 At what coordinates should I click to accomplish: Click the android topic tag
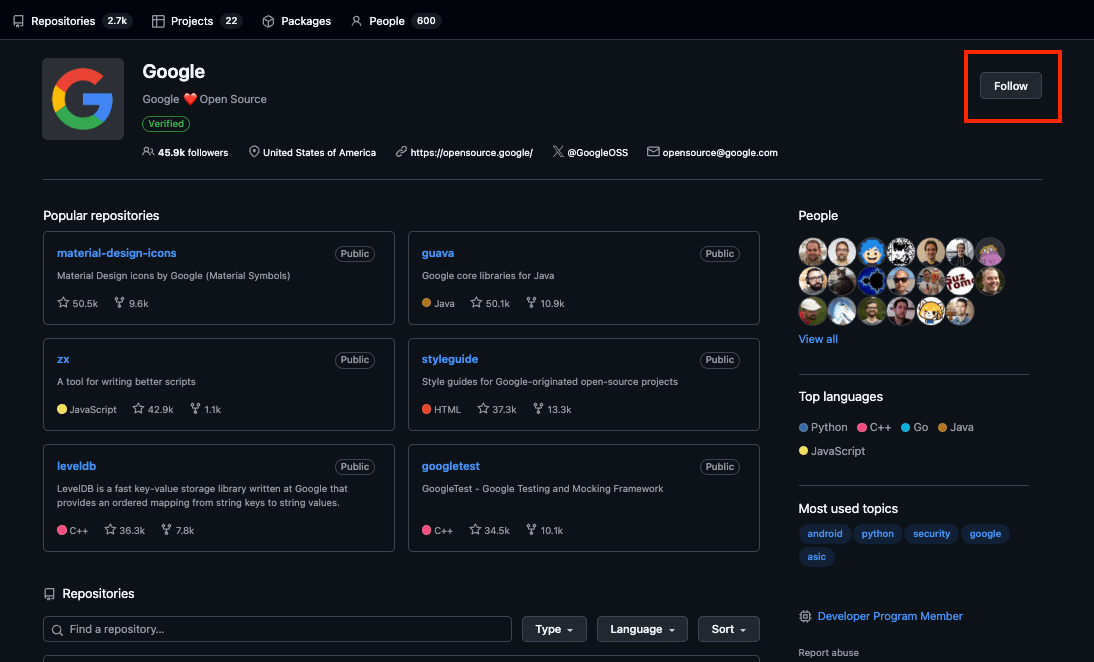click(825, 534)
